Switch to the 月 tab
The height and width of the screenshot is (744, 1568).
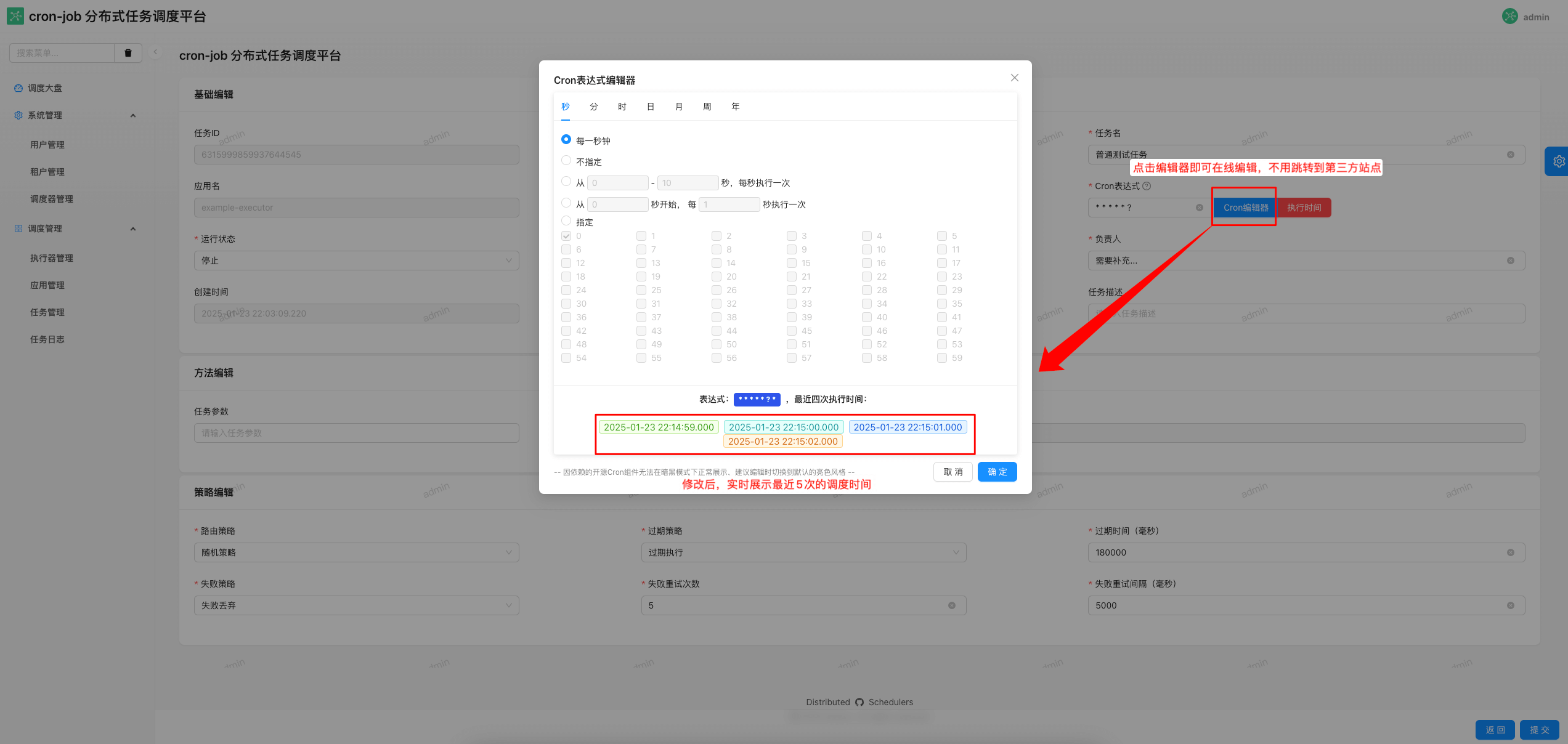[x=679, y=107]
